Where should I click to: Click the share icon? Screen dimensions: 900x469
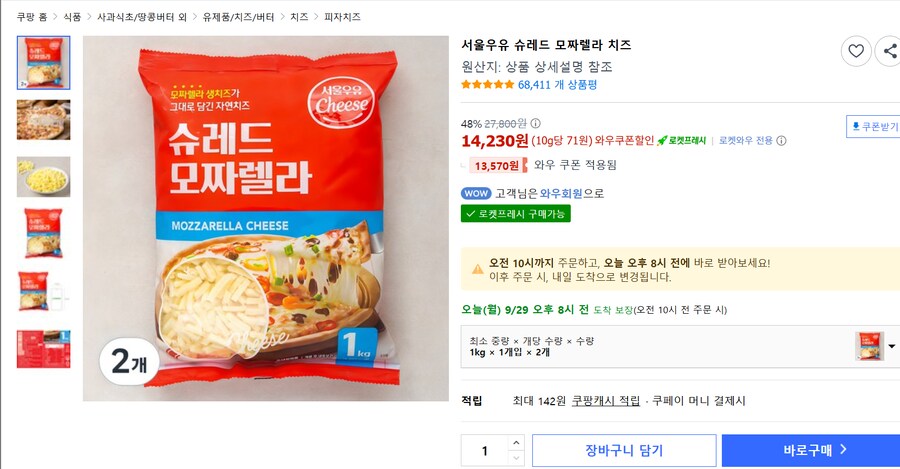tap(888, 51)
